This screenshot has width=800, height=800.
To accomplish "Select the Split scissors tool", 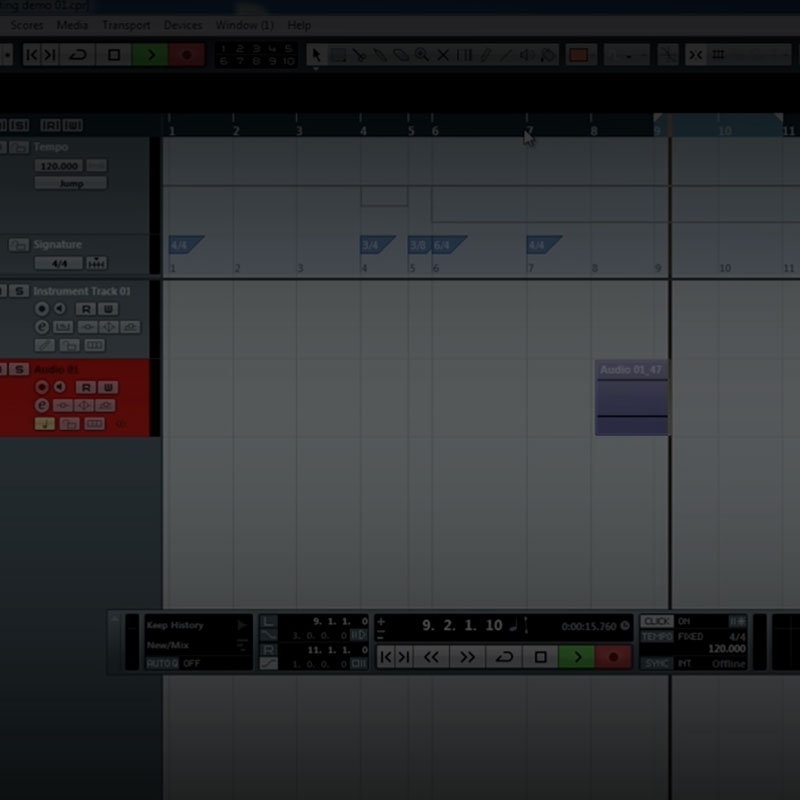I will [359, 55].
